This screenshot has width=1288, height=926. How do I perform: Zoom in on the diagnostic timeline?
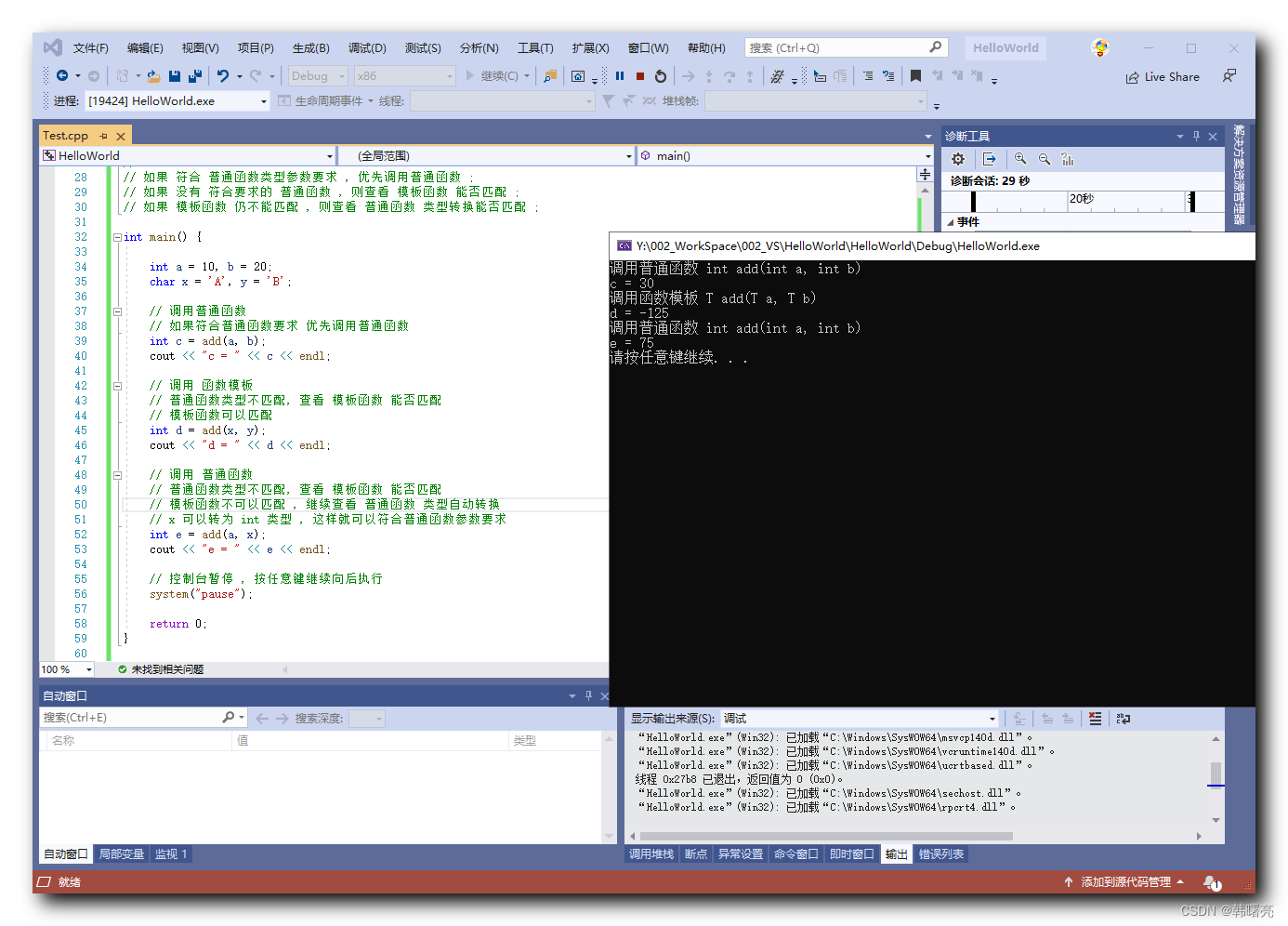tap(1020, 159)
